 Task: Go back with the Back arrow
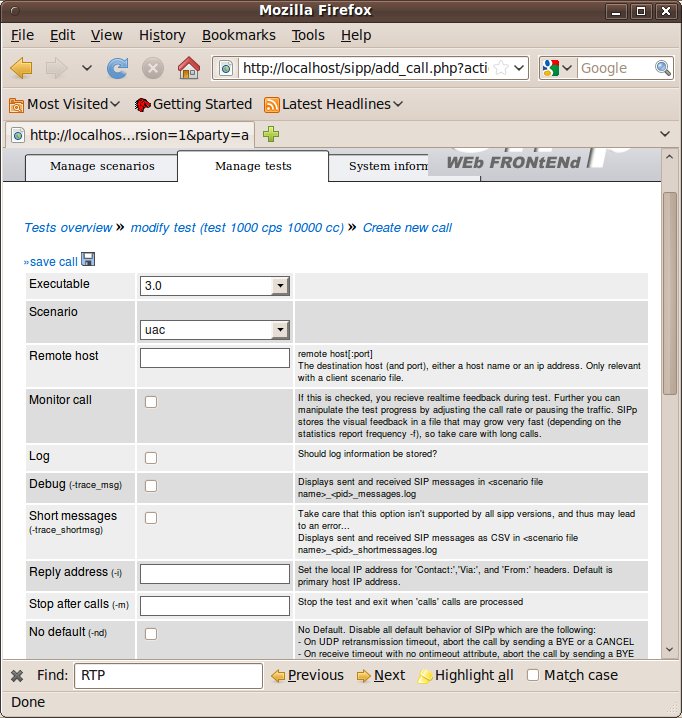(21, 68)
